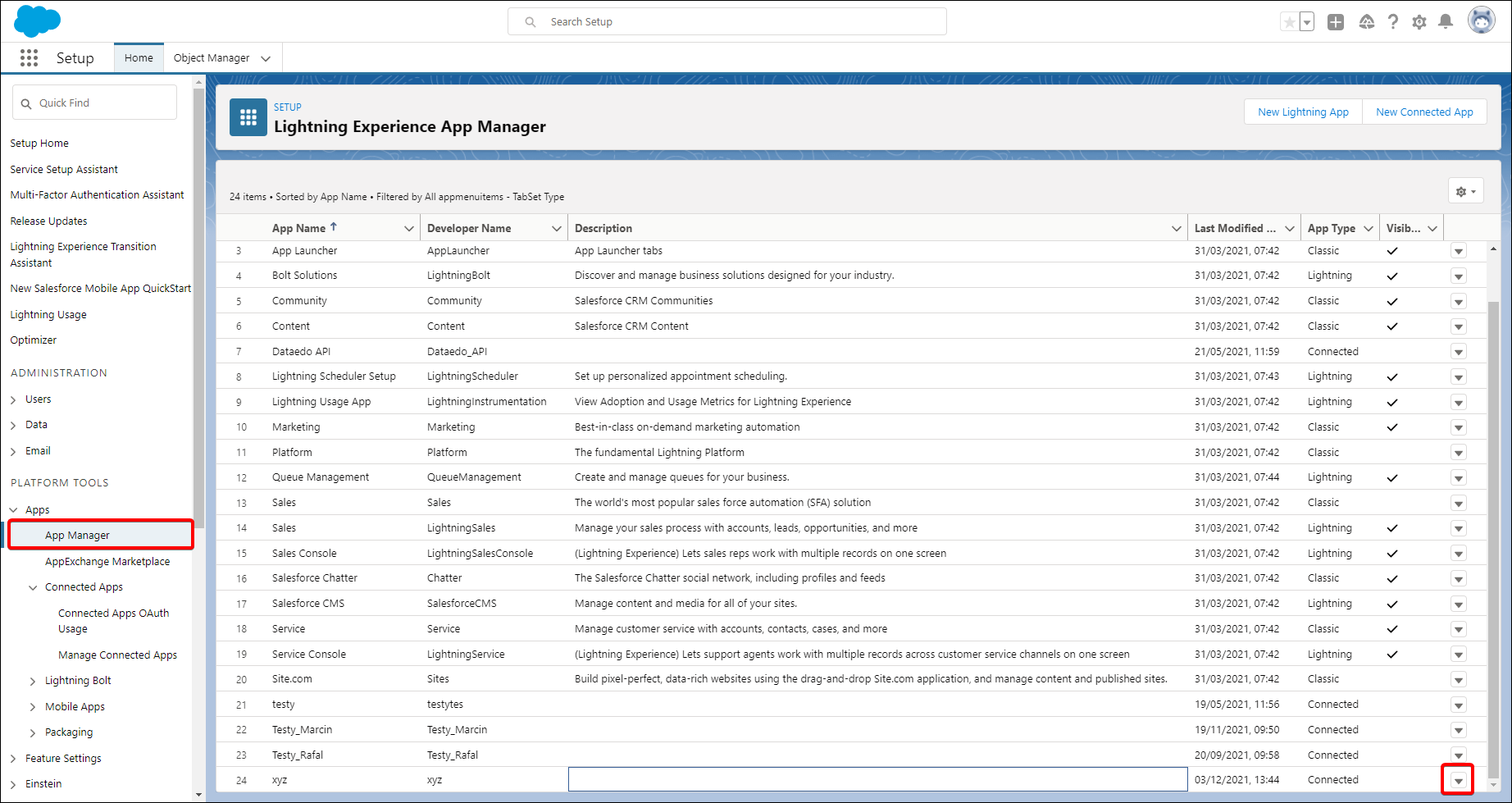Click the Search Setup input field
This screenshot has height=803, width=1512.
[738, 22]
